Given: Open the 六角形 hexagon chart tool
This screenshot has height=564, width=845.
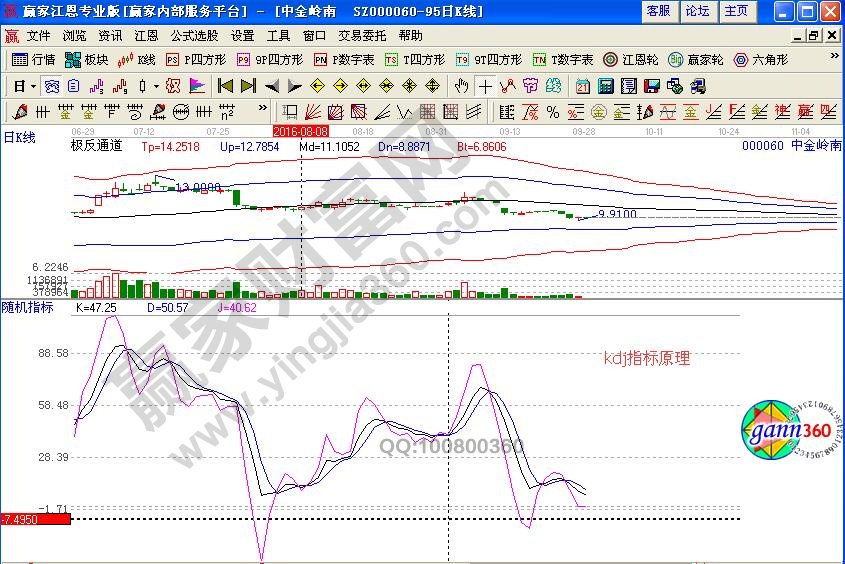Looking at the screenshot, I should pos(760,59).
